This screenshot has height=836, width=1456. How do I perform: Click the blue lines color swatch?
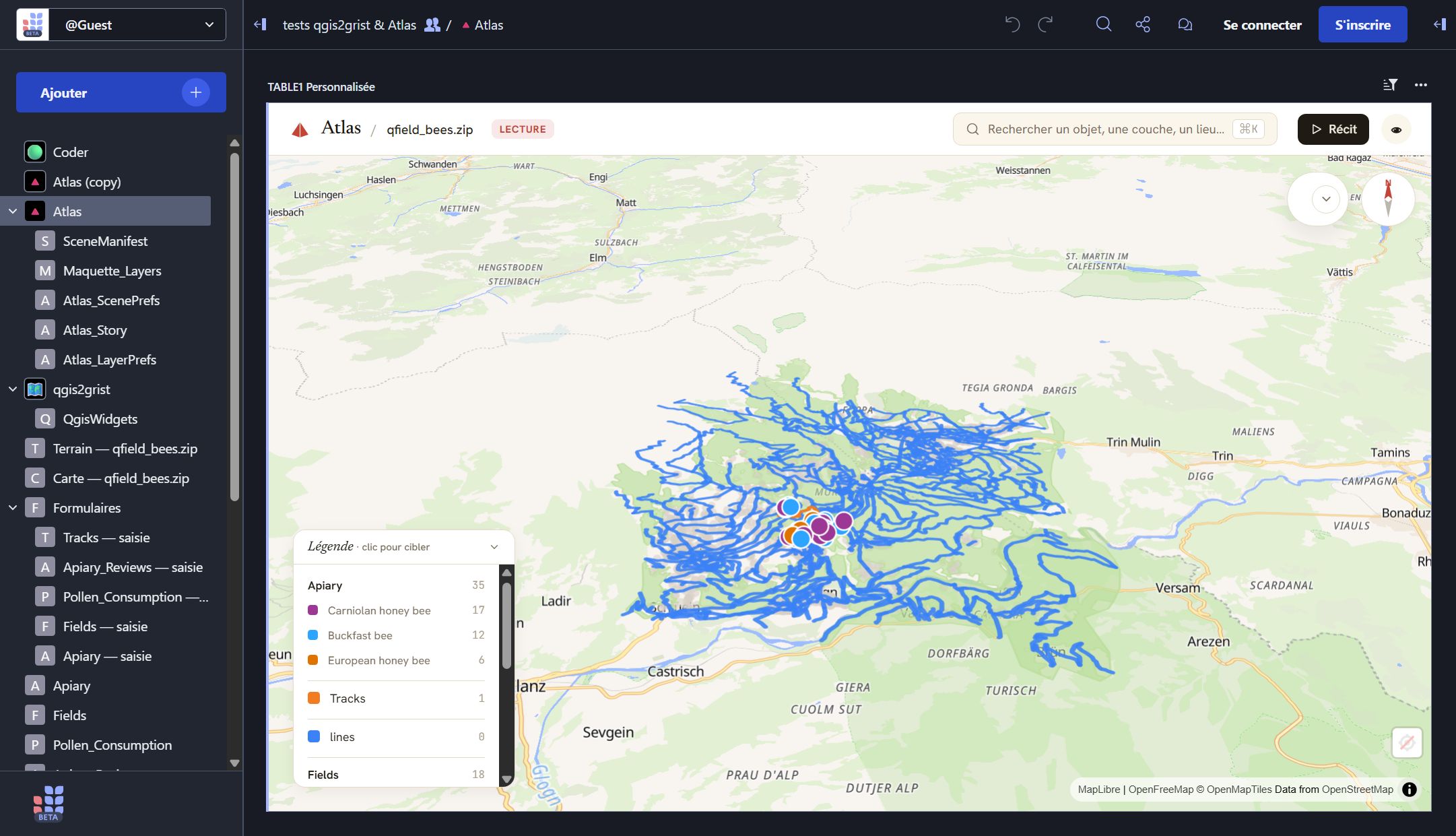tap(314, 736)
